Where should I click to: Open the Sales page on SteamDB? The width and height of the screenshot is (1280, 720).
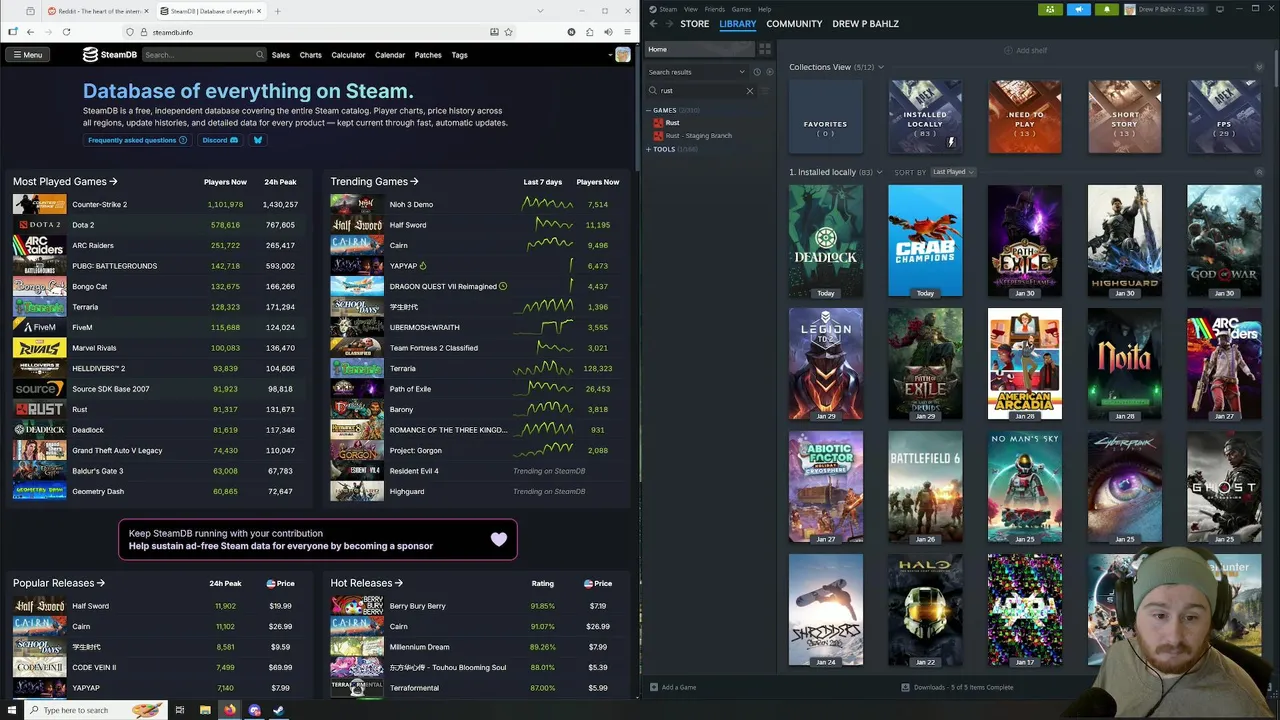[281, 55]
